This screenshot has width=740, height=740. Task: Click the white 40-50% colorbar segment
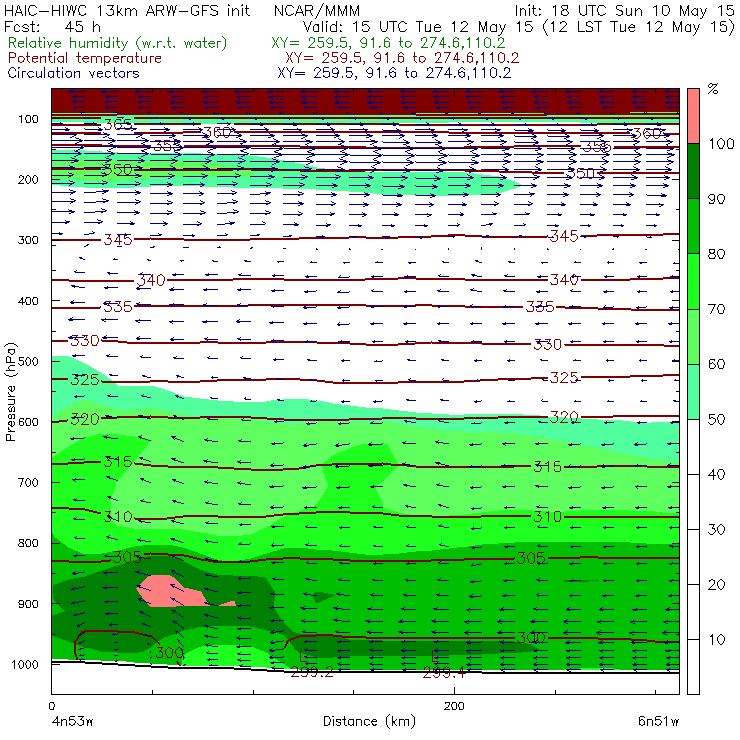(x=693, y=447)
